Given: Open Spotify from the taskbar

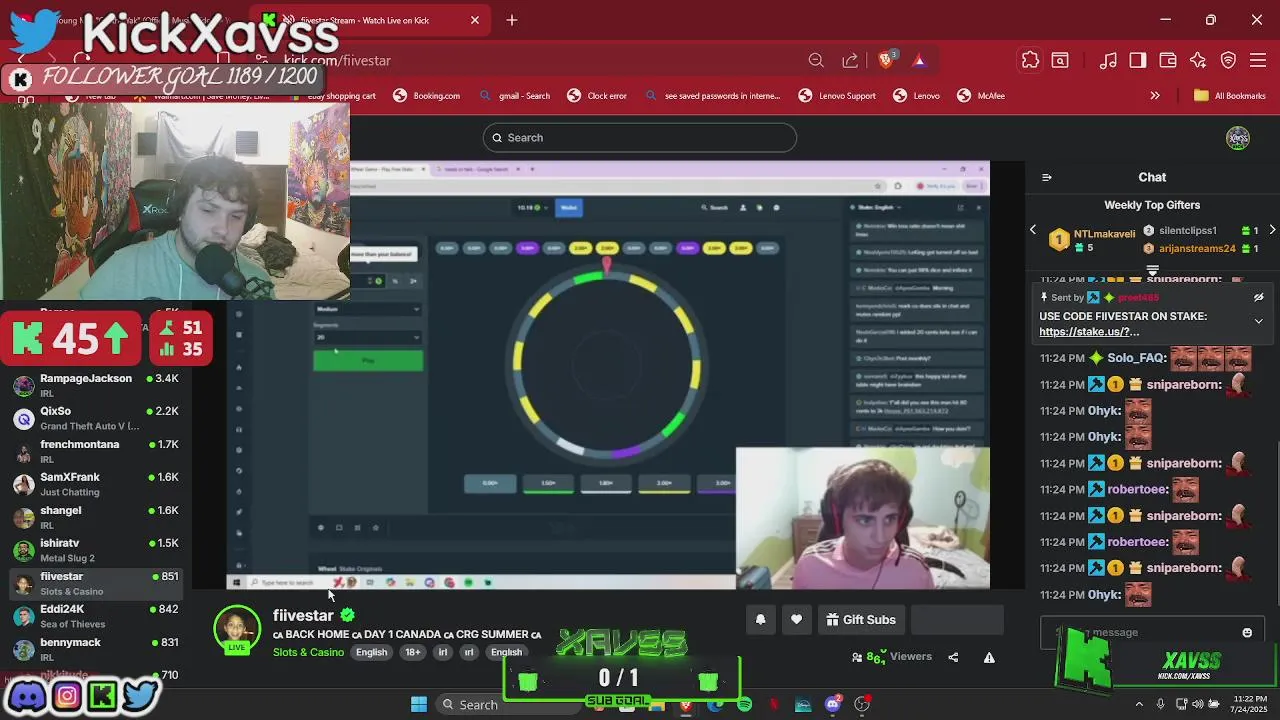Looking at the screenshot, I should click(x=745, y=705).
